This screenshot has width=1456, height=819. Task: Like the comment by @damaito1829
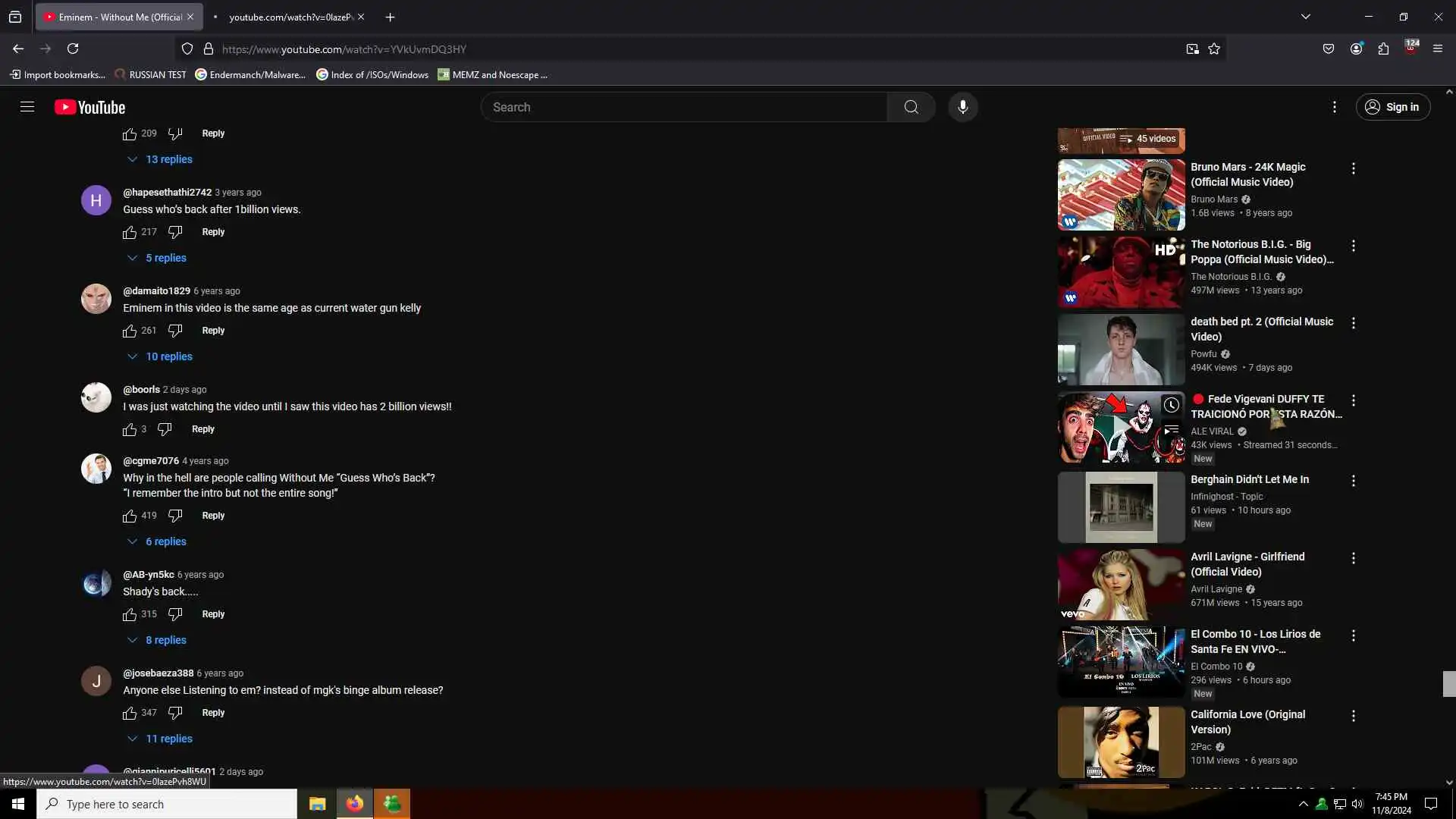point(130,331)
